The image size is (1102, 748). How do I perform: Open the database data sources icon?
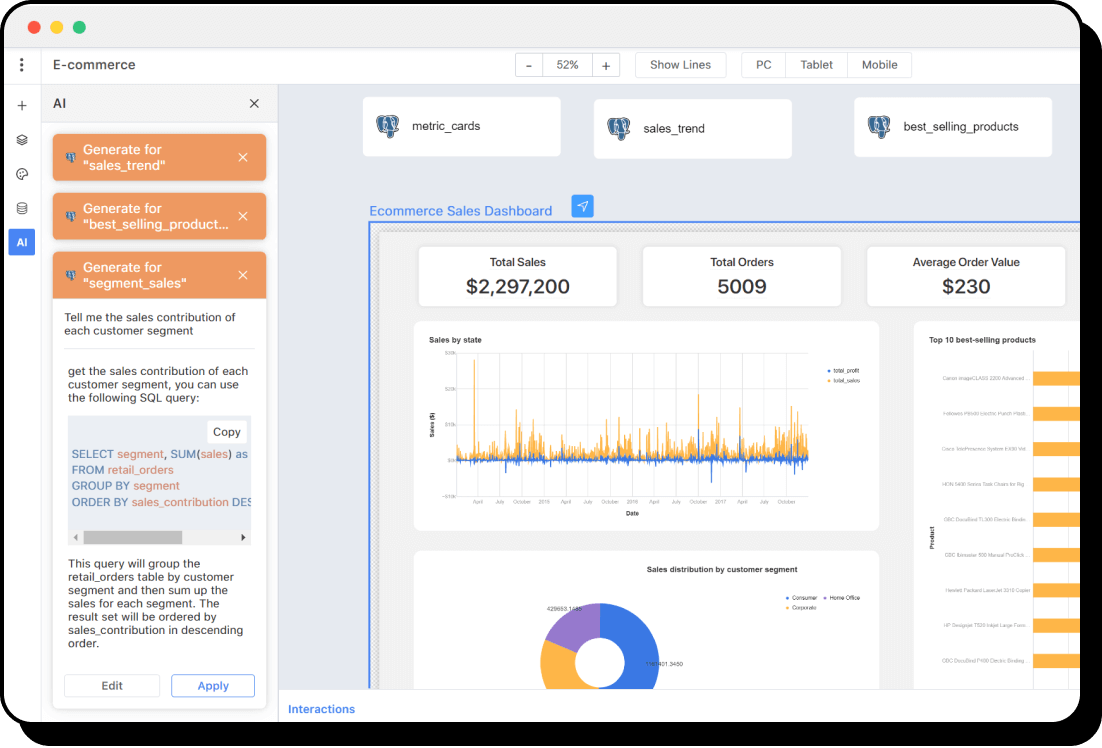(x=22, y=208)
